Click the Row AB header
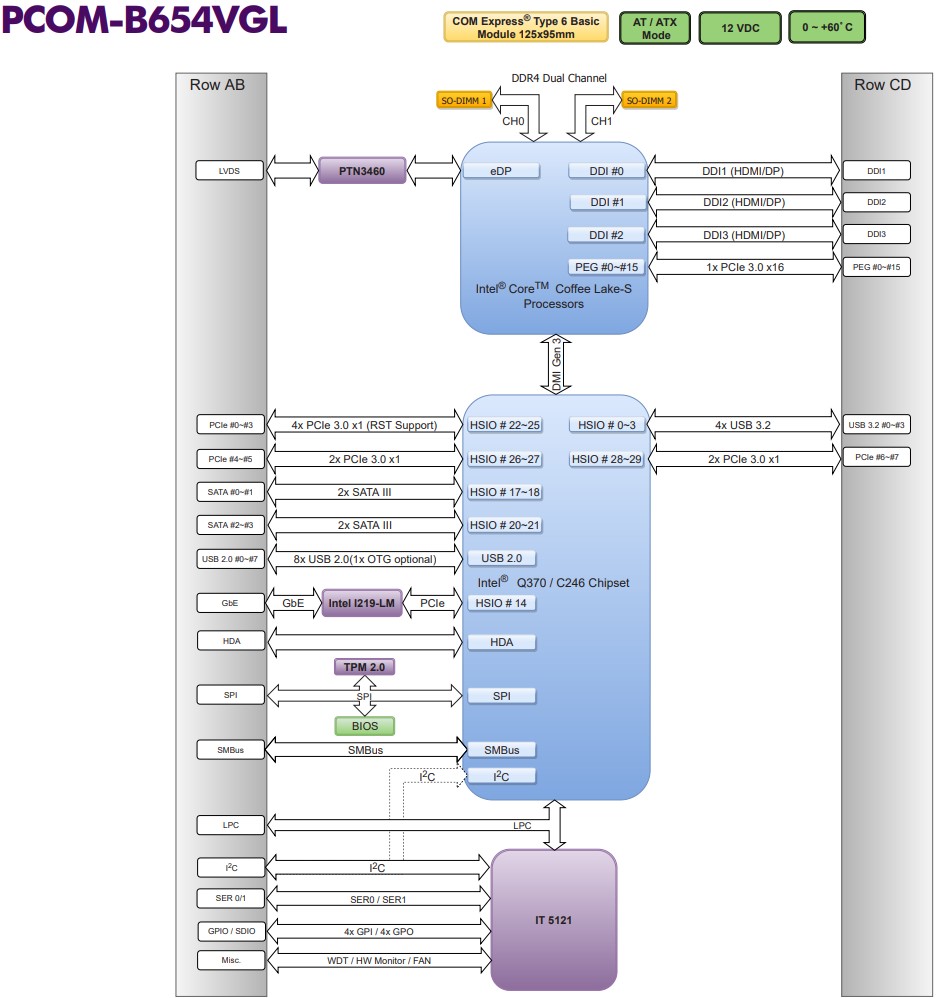The height and width of the screenshot is (998, 937). pyautogui.click(x=217, y=85)
